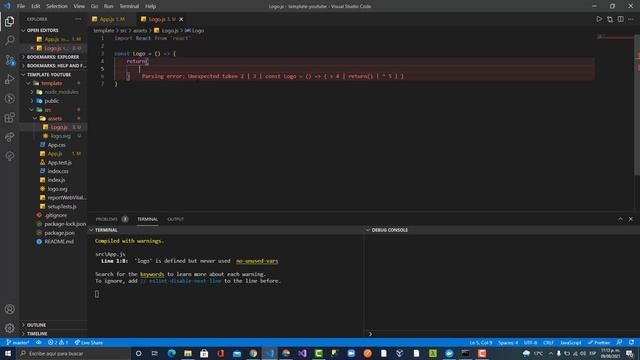
Task: Open the File menu
Action: pyautogui.click(x=21, y=6)
